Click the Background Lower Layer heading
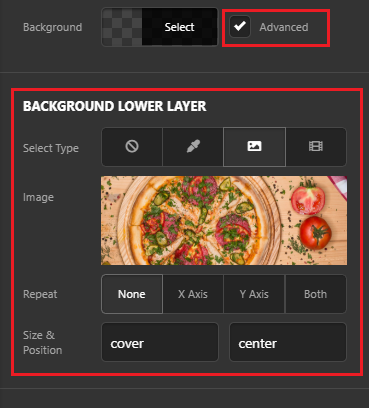 pyautogui.click(x=115, y=106)
